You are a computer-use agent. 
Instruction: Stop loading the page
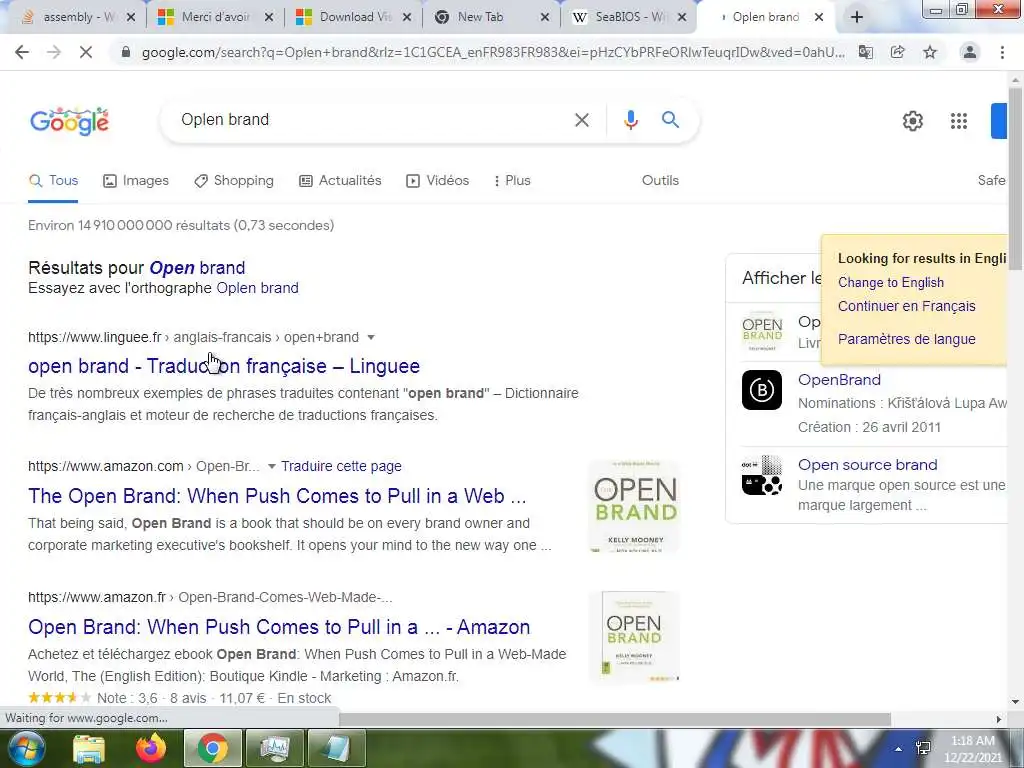coord(86,52)
